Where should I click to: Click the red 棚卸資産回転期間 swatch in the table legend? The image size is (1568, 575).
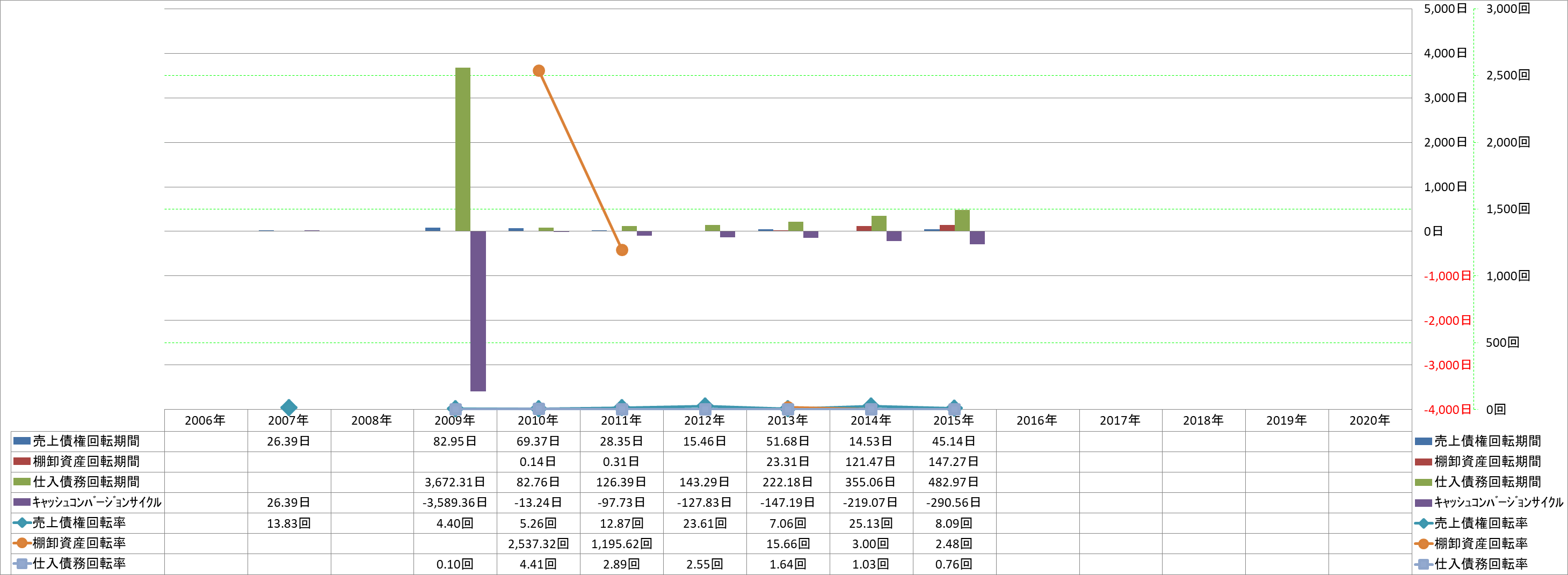(22, 461)
